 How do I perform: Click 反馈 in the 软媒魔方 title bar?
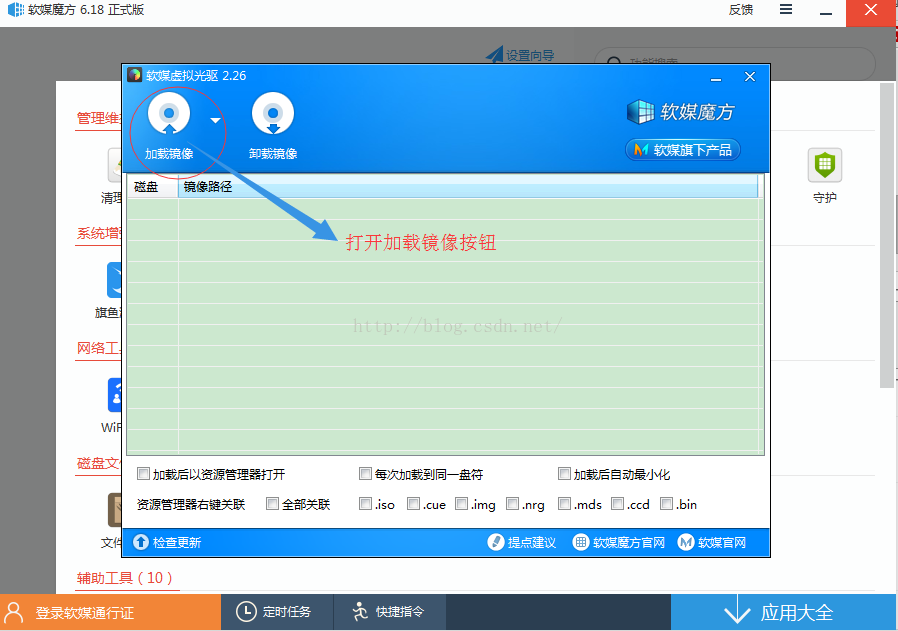(741, 10)
